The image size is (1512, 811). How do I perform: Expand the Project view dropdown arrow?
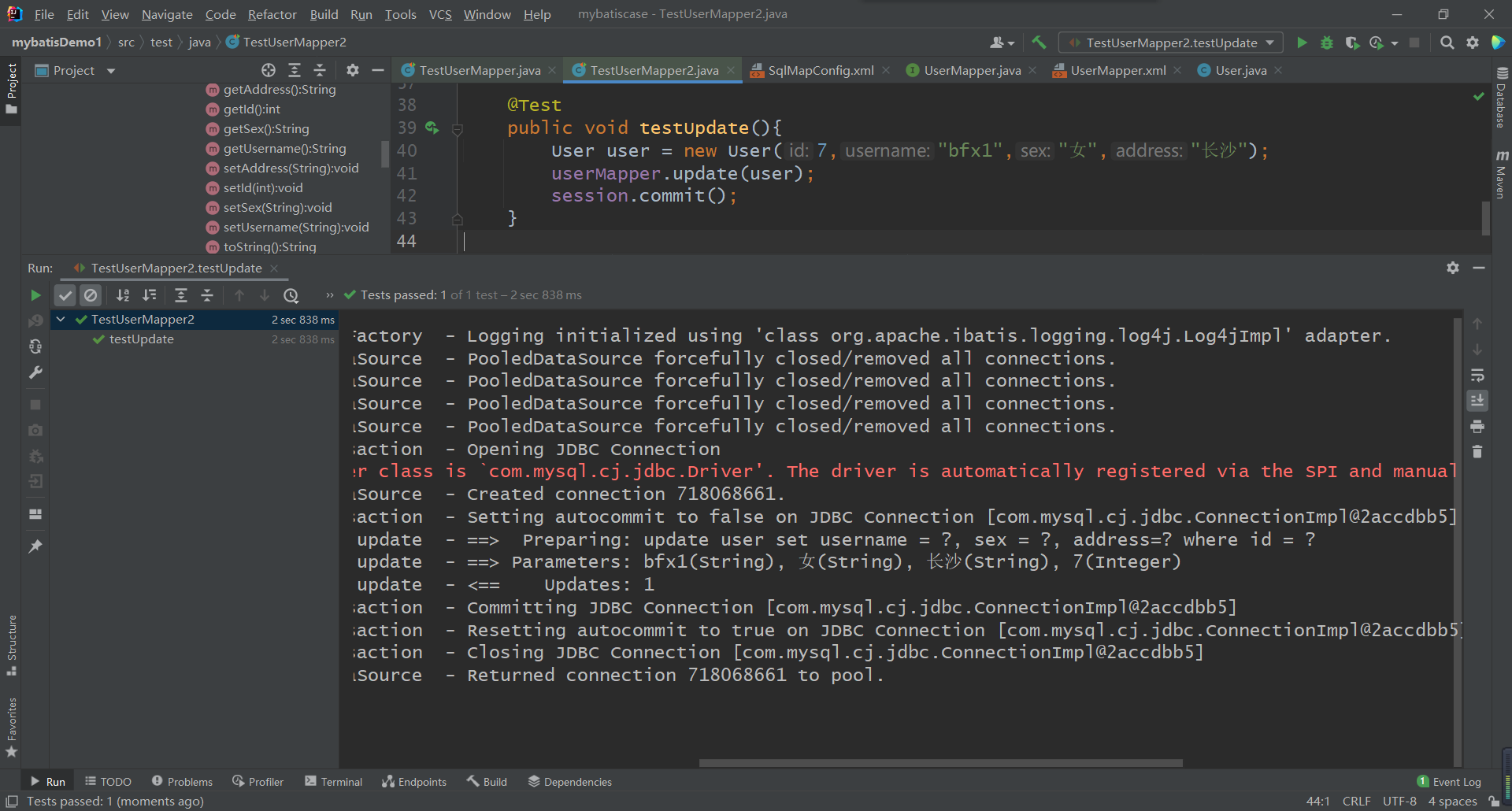(111, 71)
